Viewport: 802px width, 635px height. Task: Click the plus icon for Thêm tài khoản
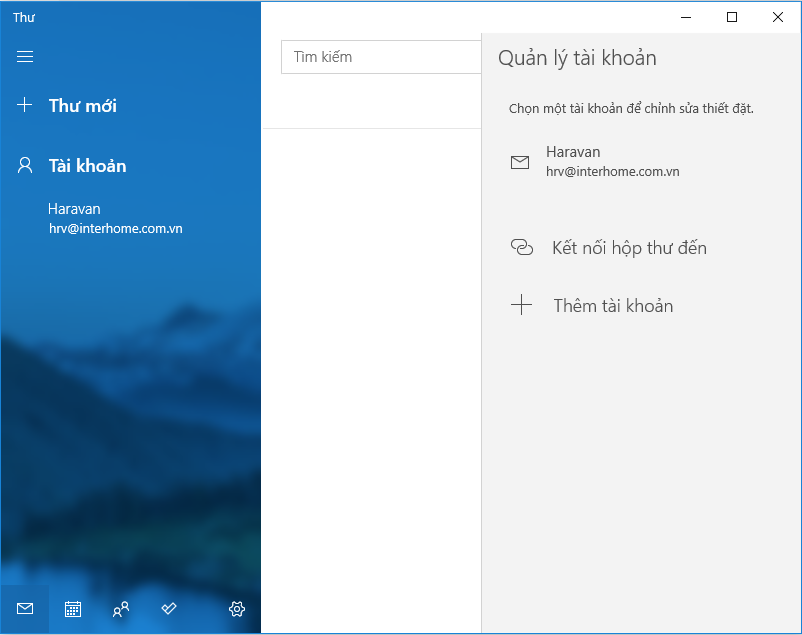tap(521, 306)
